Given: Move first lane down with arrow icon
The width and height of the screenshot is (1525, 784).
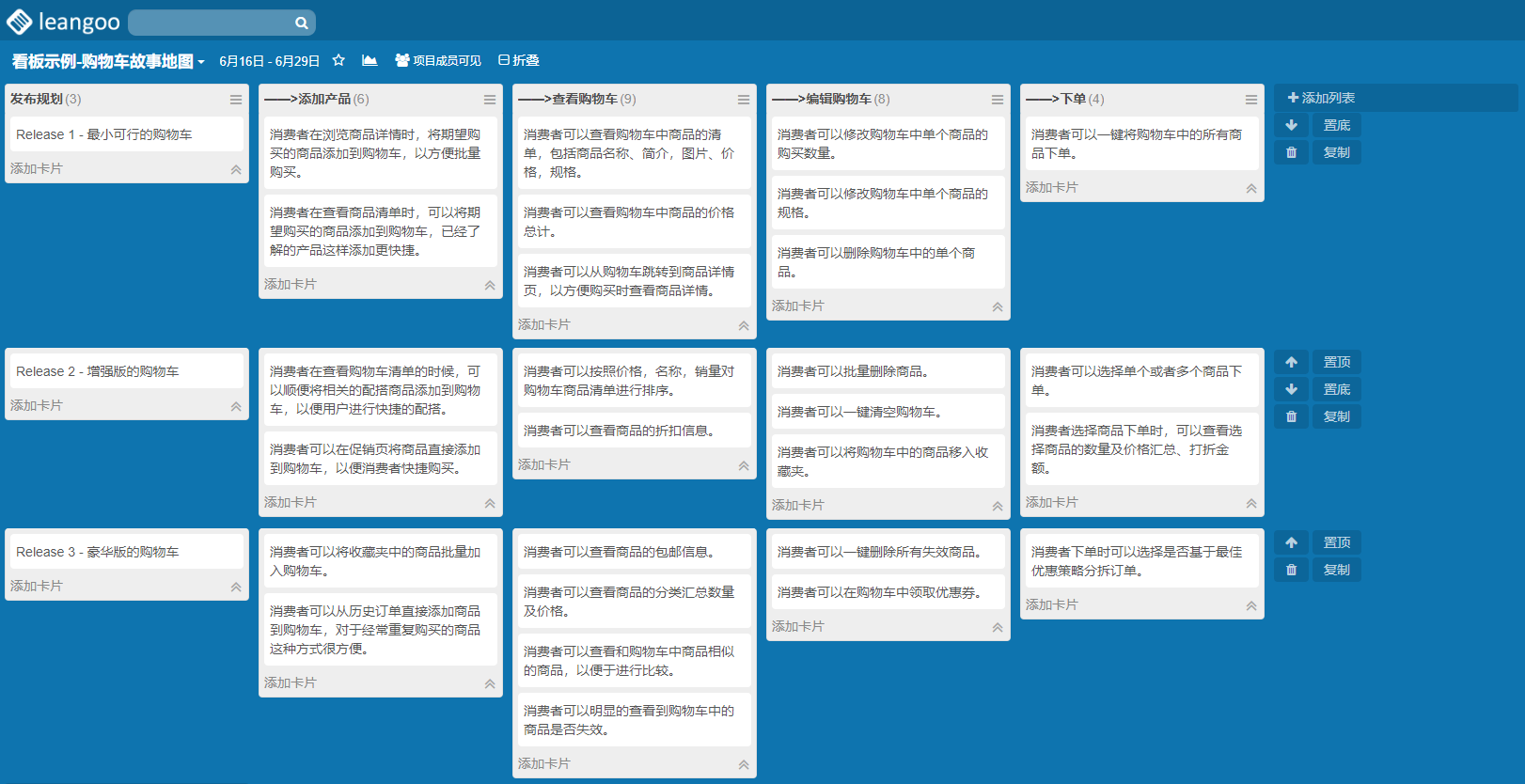Looking at the screenshot, I should (1291, 125).
